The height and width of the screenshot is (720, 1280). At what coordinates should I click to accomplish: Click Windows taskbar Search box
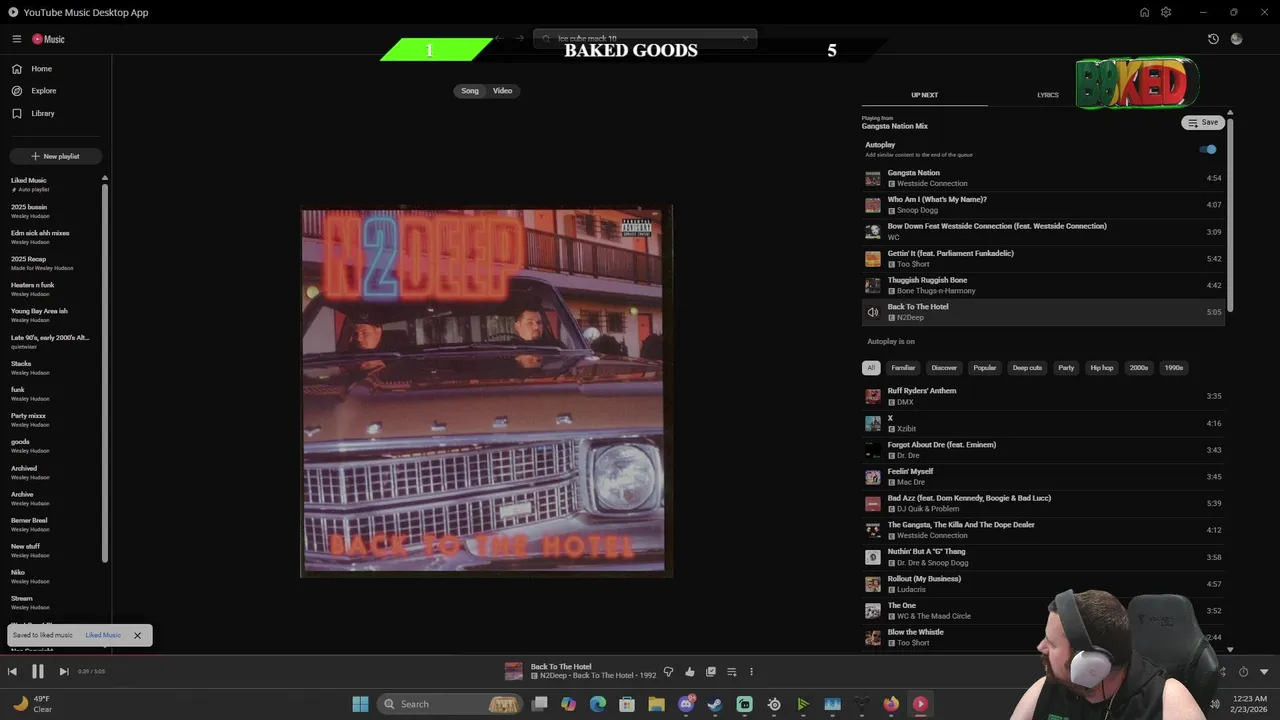pyautogui.click(x=450, y=704)
